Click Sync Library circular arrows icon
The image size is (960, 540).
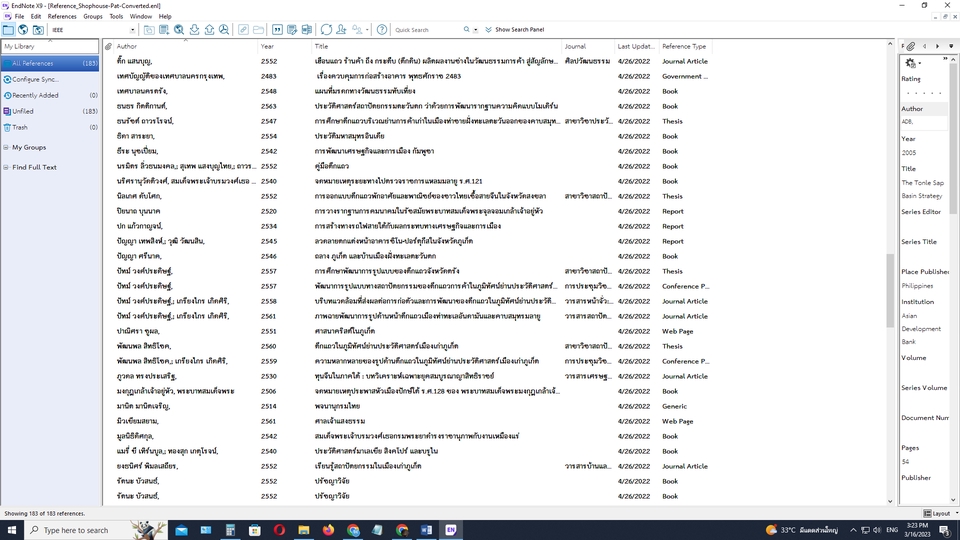point(326,29)
